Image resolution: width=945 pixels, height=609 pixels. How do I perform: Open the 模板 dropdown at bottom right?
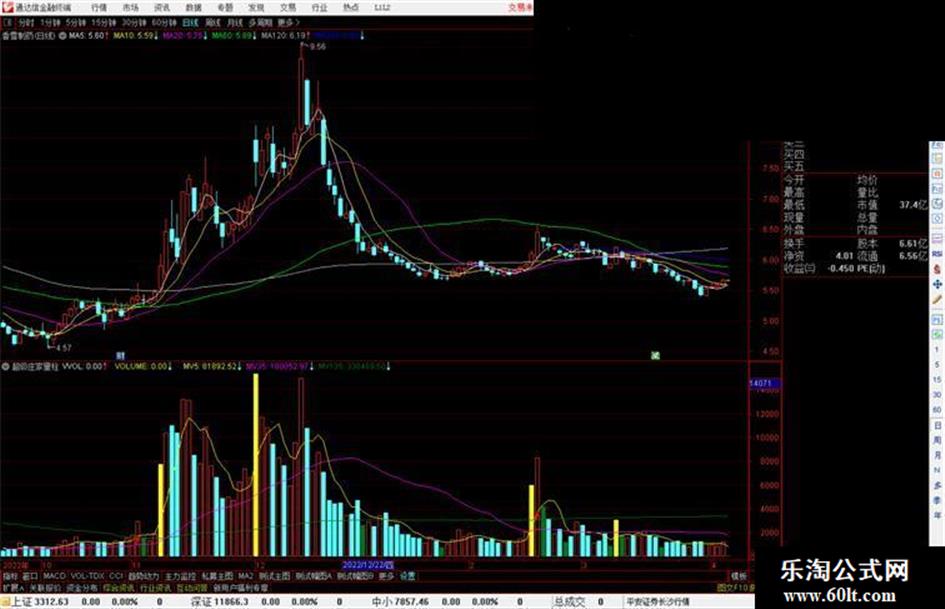tap(738, 576)
